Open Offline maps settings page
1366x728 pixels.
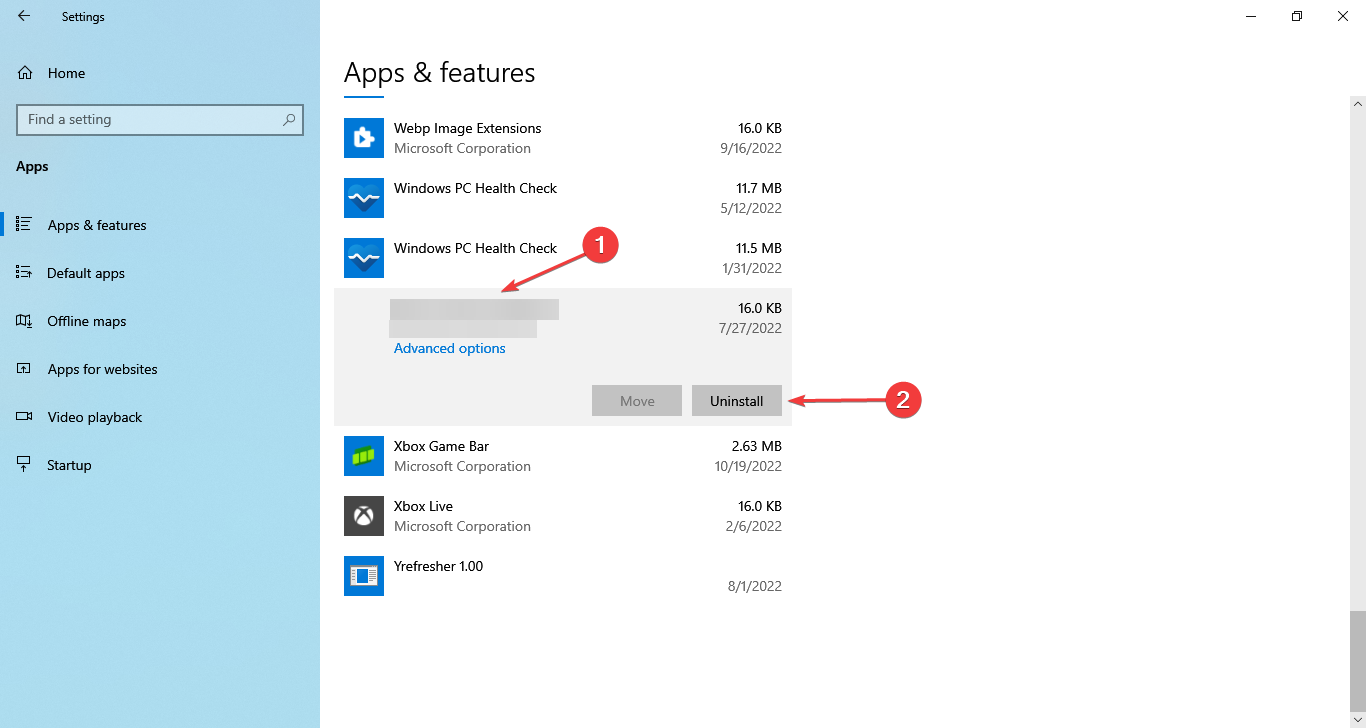(86, 321)
